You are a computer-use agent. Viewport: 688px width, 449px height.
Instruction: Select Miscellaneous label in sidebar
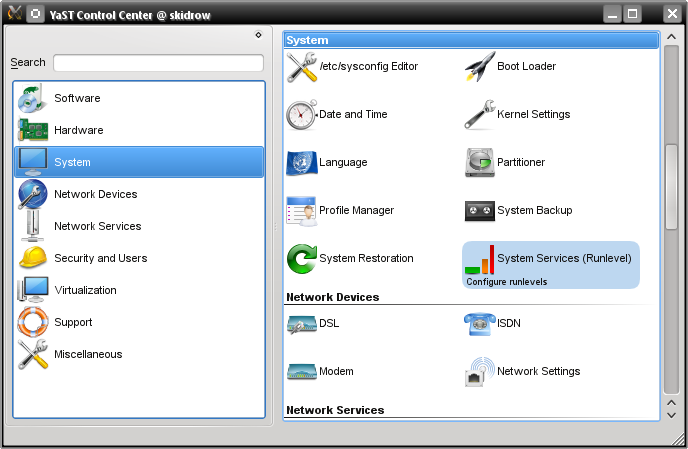click(x=88, y=354)
